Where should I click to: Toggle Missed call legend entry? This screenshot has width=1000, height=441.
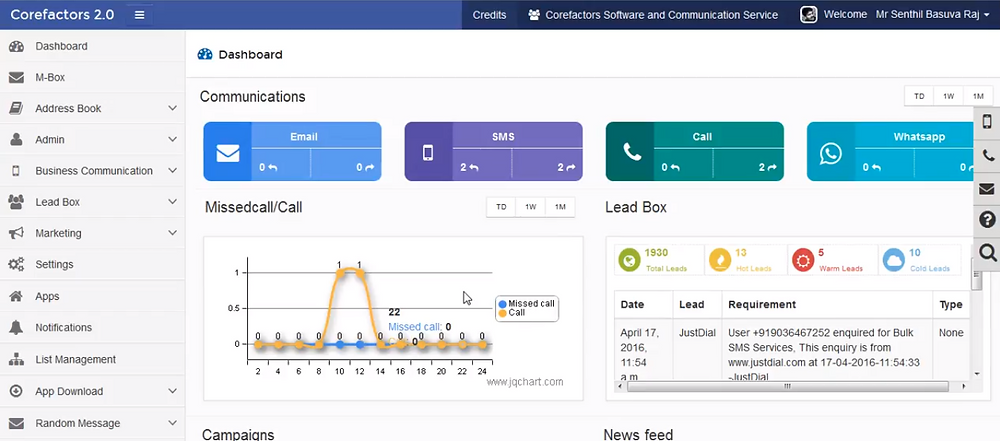527,304
